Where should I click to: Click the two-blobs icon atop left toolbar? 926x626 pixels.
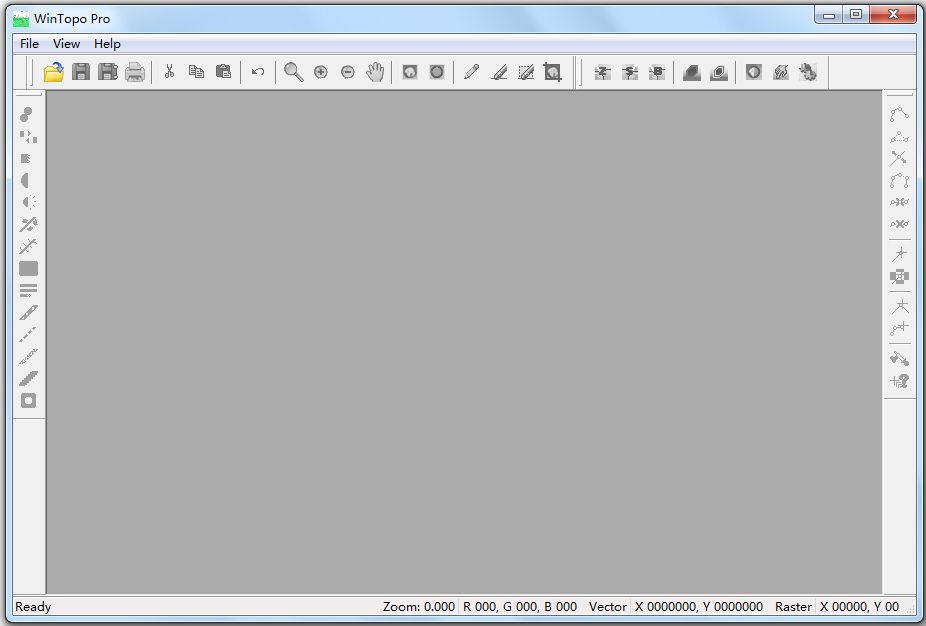pos(27,115)
